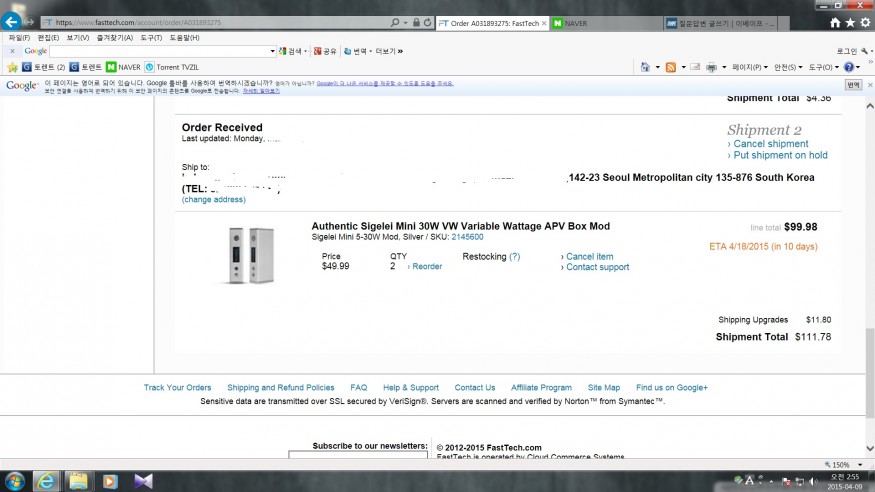Open the zoom level 150% dropdown
The height and width of the screenshot is (492, 875).
click(x=860, y=465)
